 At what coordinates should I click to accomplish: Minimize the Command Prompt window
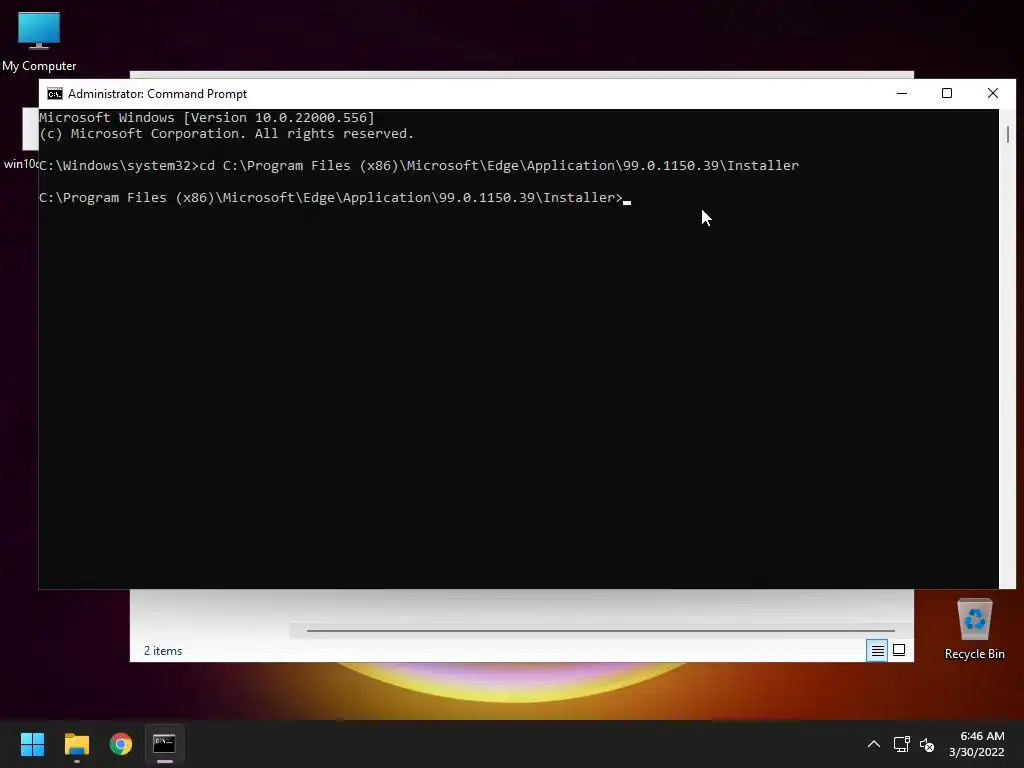(902, 93)
